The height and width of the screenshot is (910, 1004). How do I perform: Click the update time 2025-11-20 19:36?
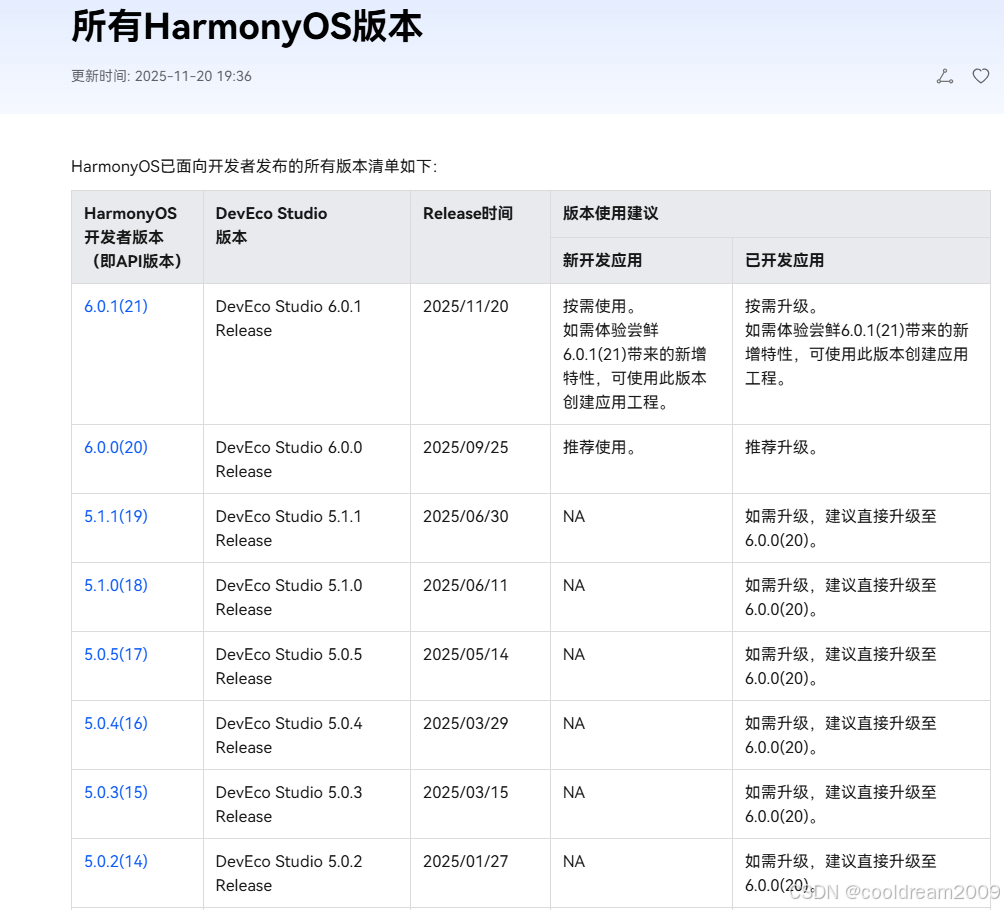coord(193,76)
